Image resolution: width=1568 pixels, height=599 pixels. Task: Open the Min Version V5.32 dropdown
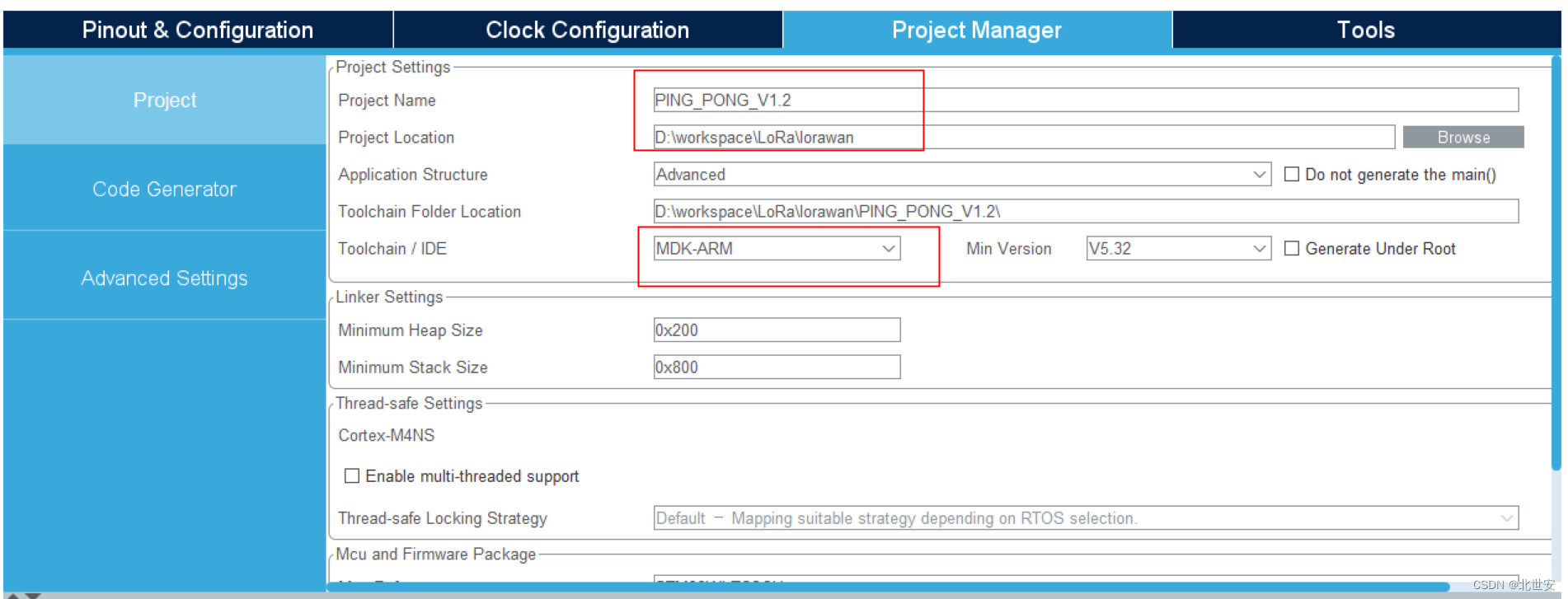point(1179,248)
